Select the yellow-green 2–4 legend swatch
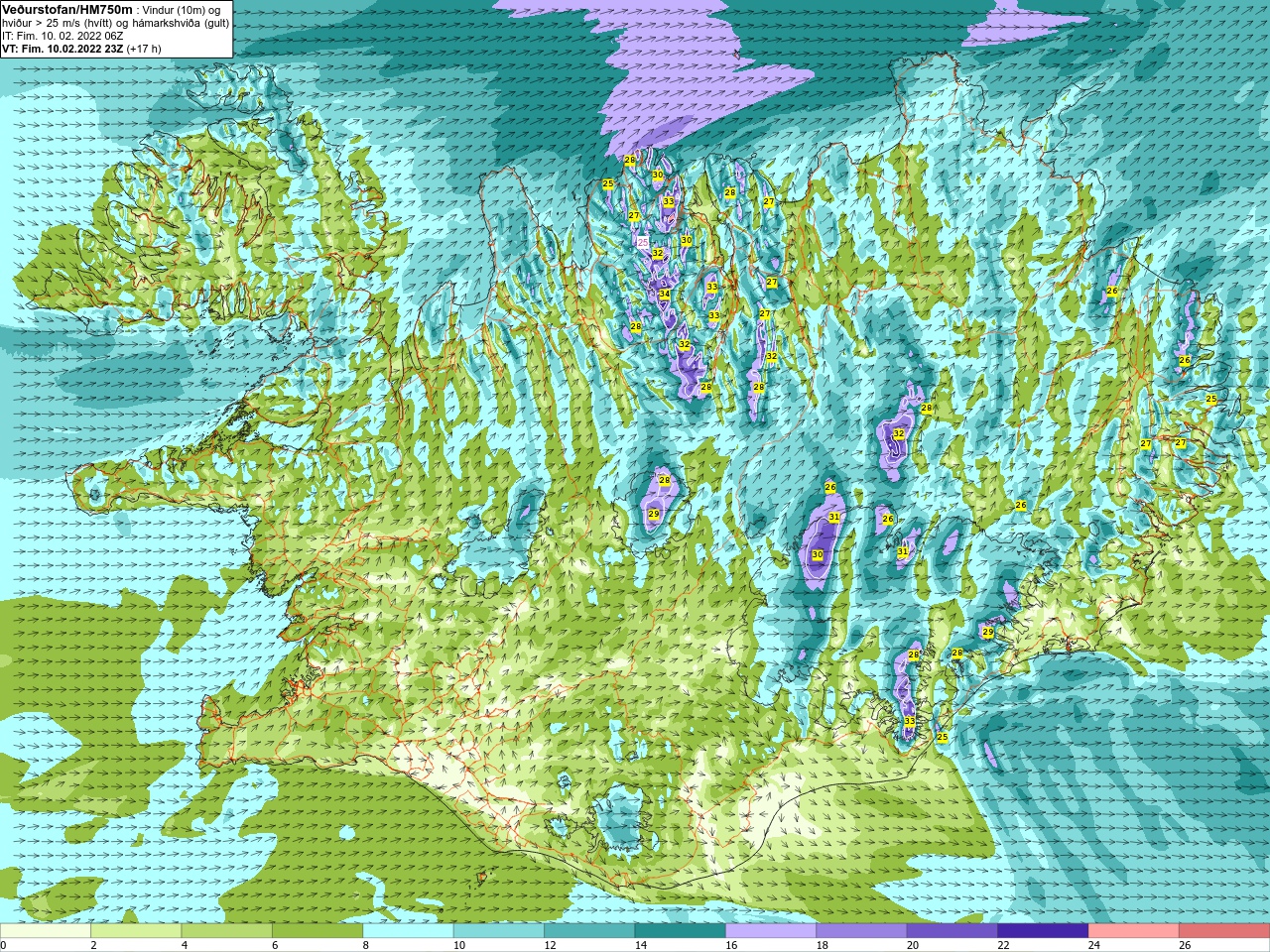Viewport: 1270px width, 952px height. click(136, 932)
